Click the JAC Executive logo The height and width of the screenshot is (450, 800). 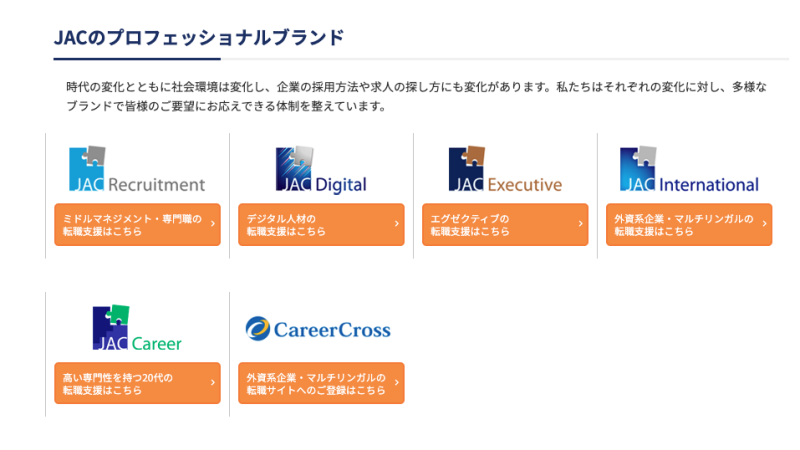(505, 170)
